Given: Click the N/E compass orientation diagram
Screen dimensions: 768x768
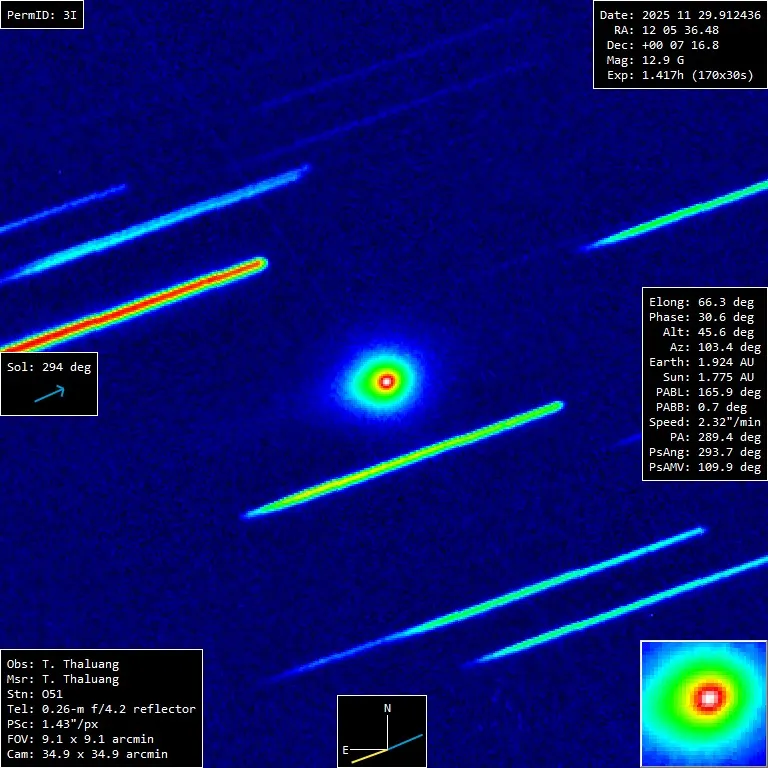Looking at the screenshot, I should point(382,731).
